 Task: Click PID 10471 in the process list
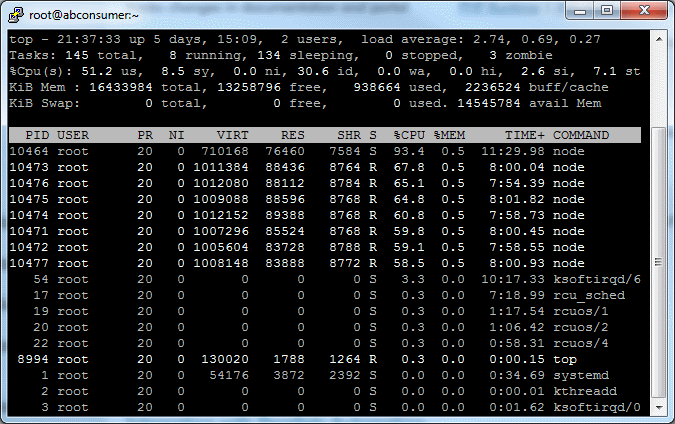click(x=29, y=231)
